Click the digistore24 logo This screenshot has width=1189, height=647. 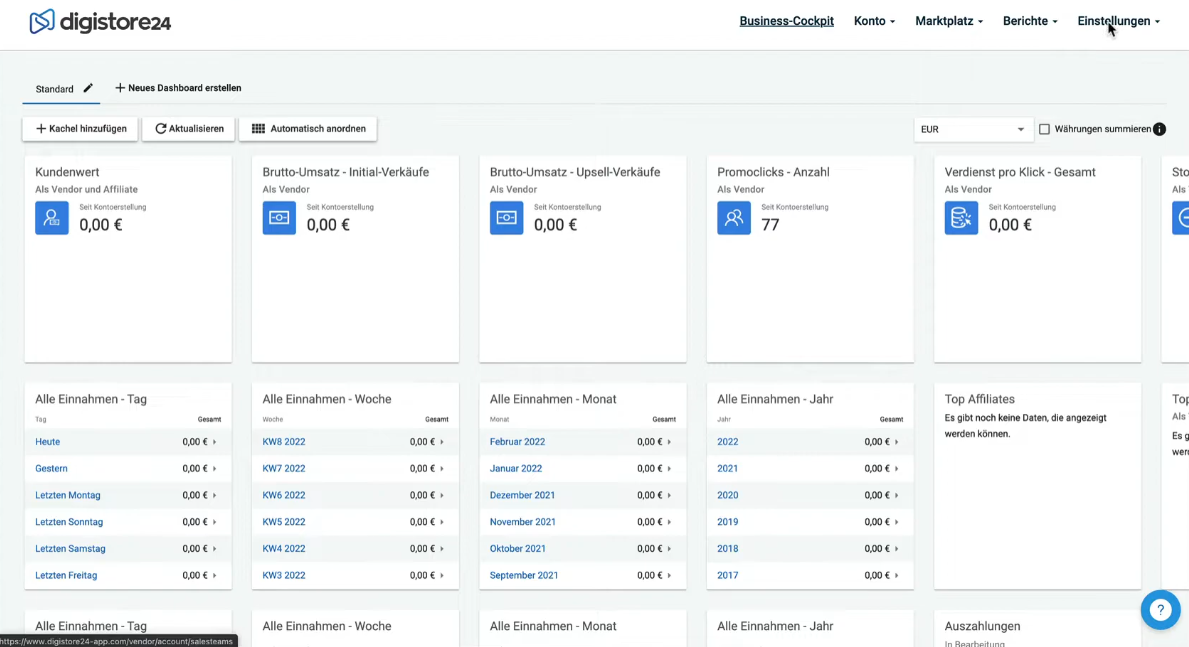(x=100, y=22)
